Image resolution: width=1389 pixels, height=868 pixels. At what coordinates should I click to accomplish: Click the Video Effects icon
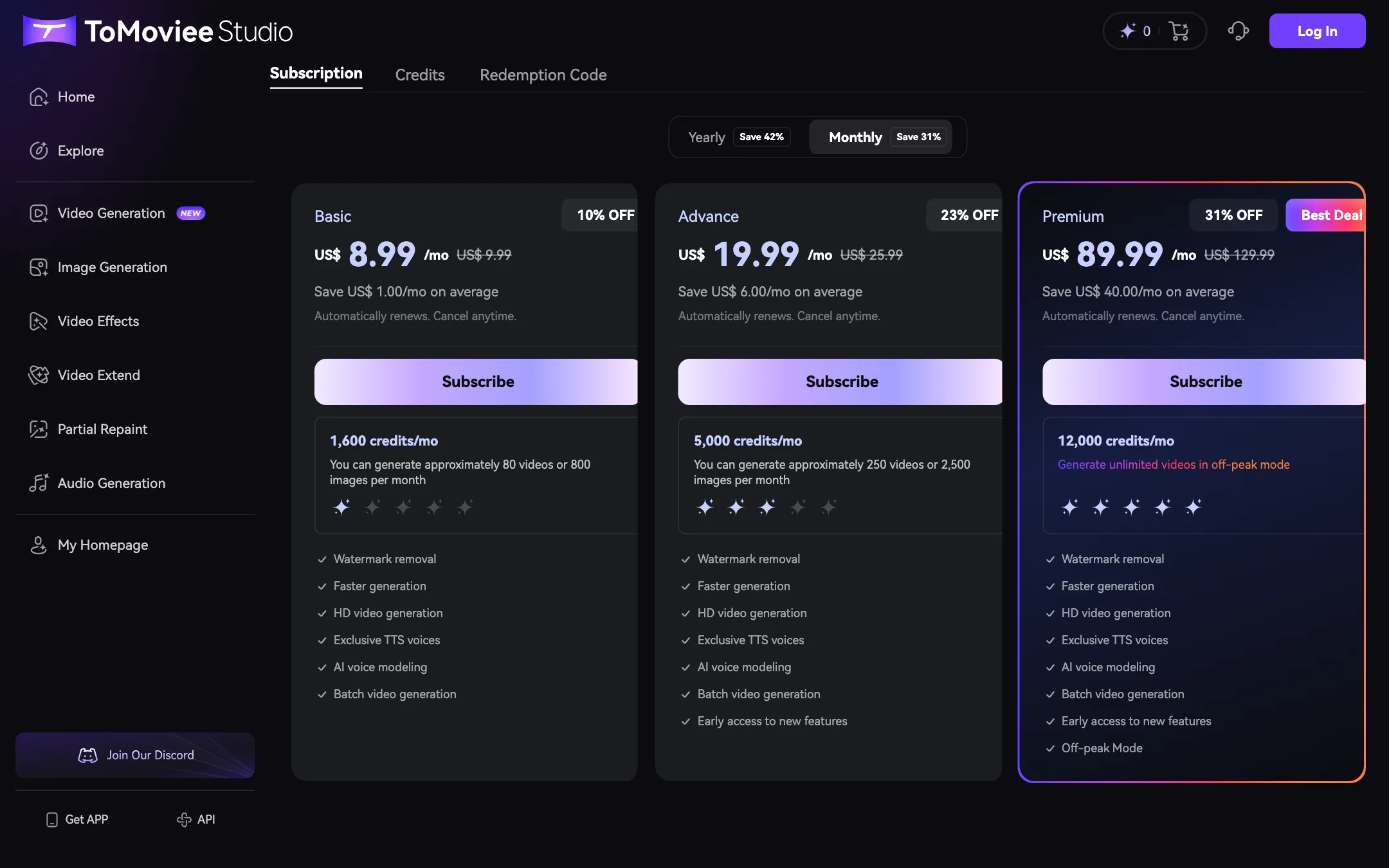(39, 321)
